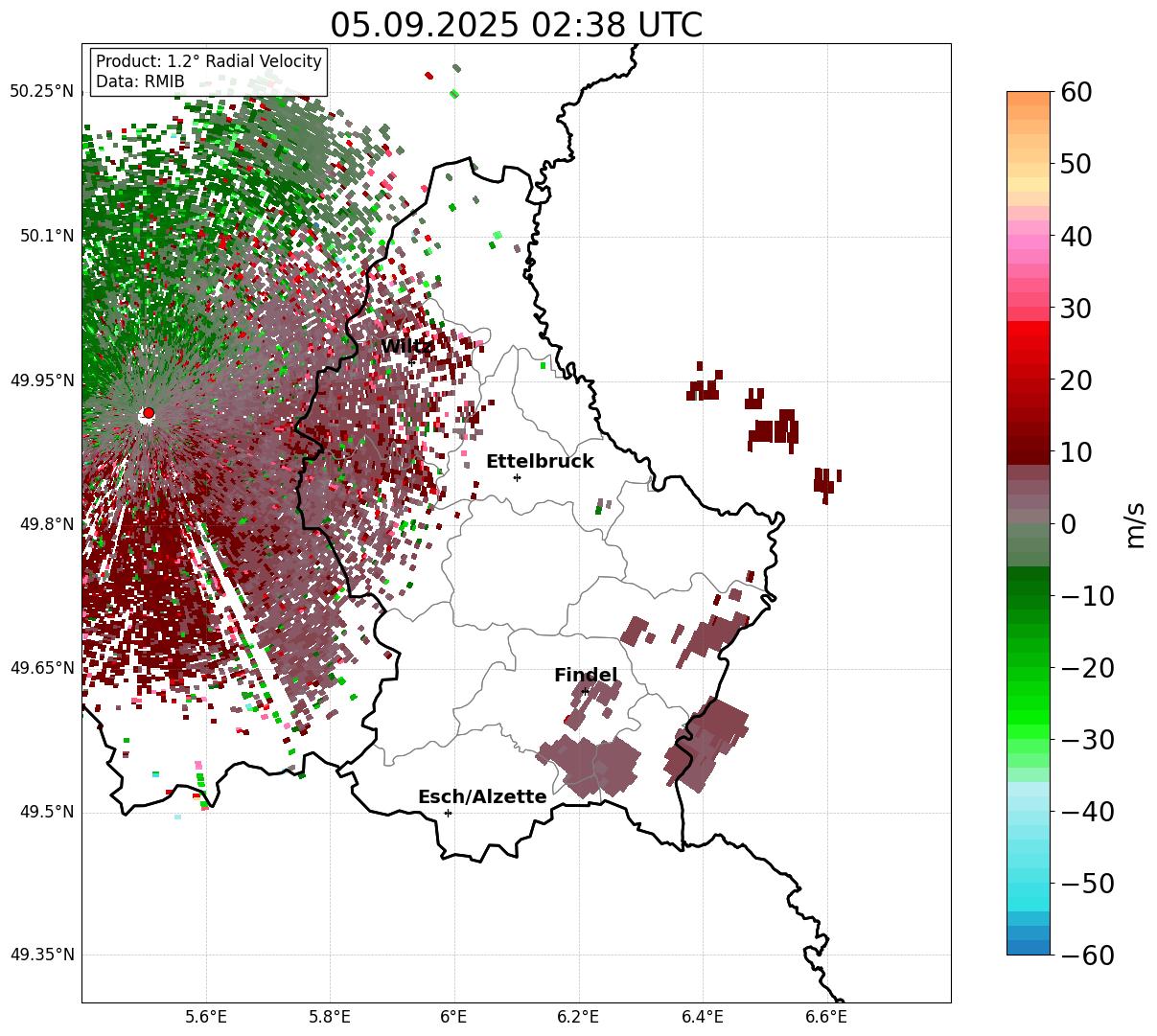
Task: Click the colorbar label 30
Action: [1076, 309]
